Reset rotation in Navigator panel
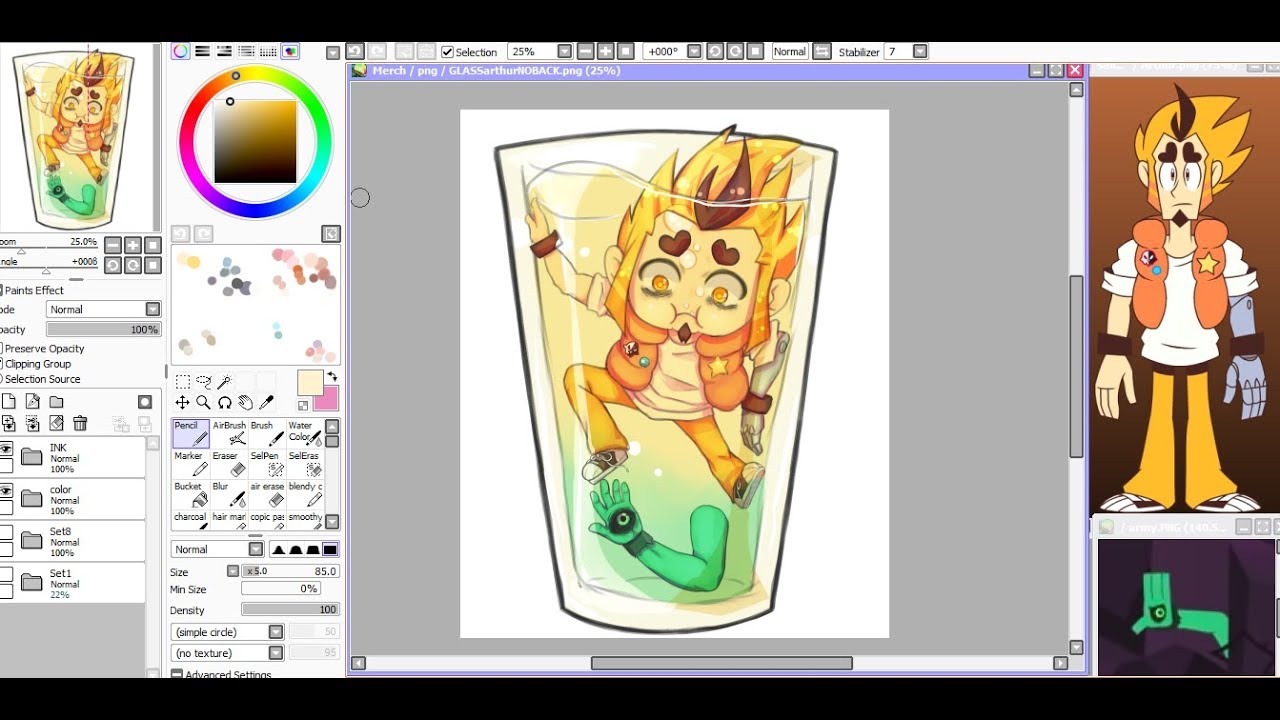Screen dimensions: 1280x720 [x=153, y=265]
